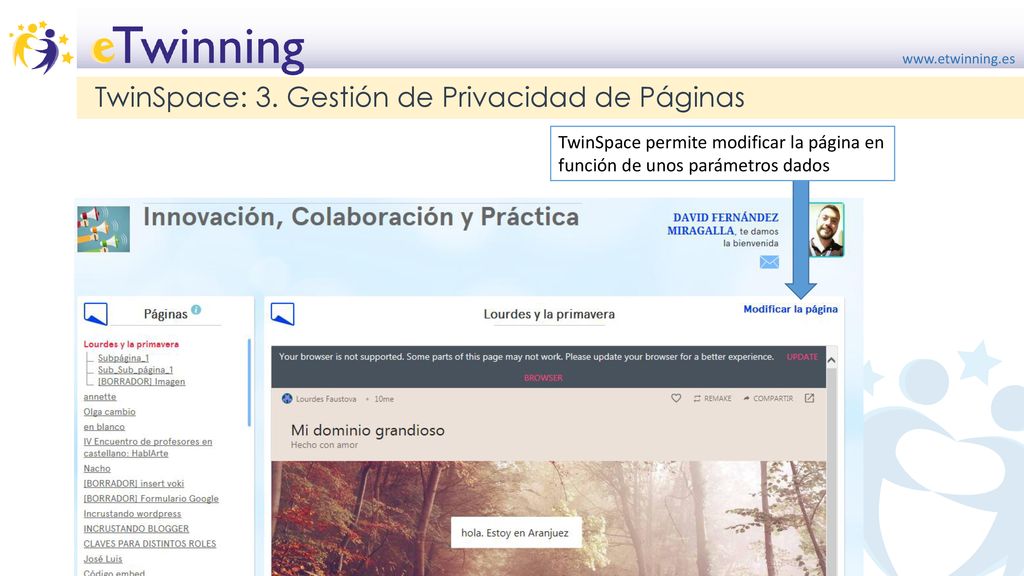The height and width of the screenshot is (576, 1024).
Task: Open the Olga cambio page
Action: pos(109,411)
